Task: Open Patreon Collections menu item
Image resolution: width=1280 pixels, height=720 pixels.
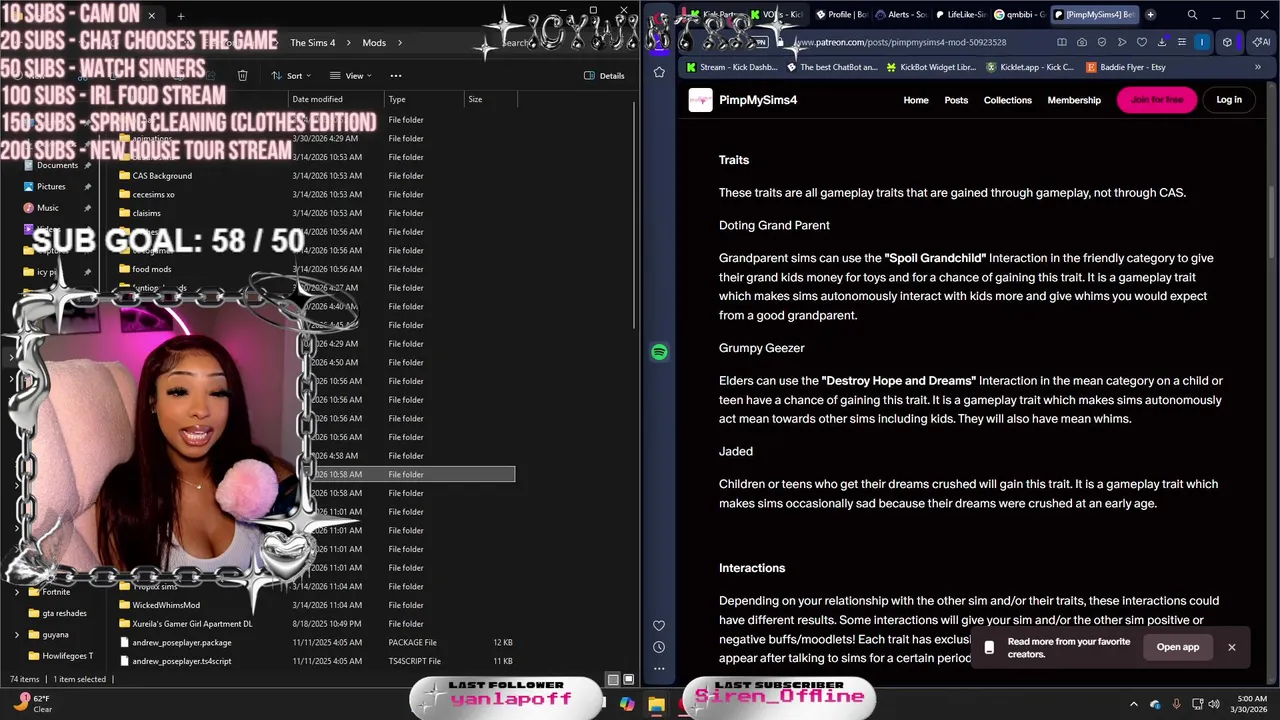Action: pyautogui.click(x=1007, y=100)
